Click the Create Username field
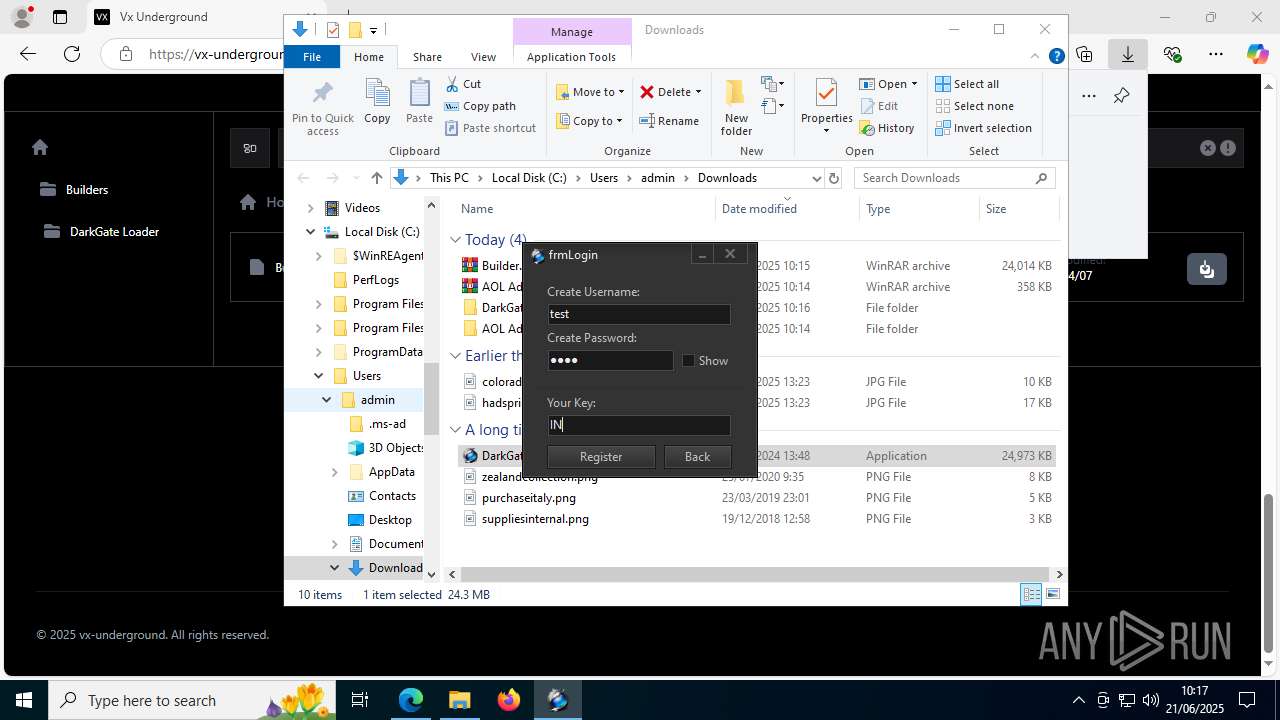 [638, 314]
